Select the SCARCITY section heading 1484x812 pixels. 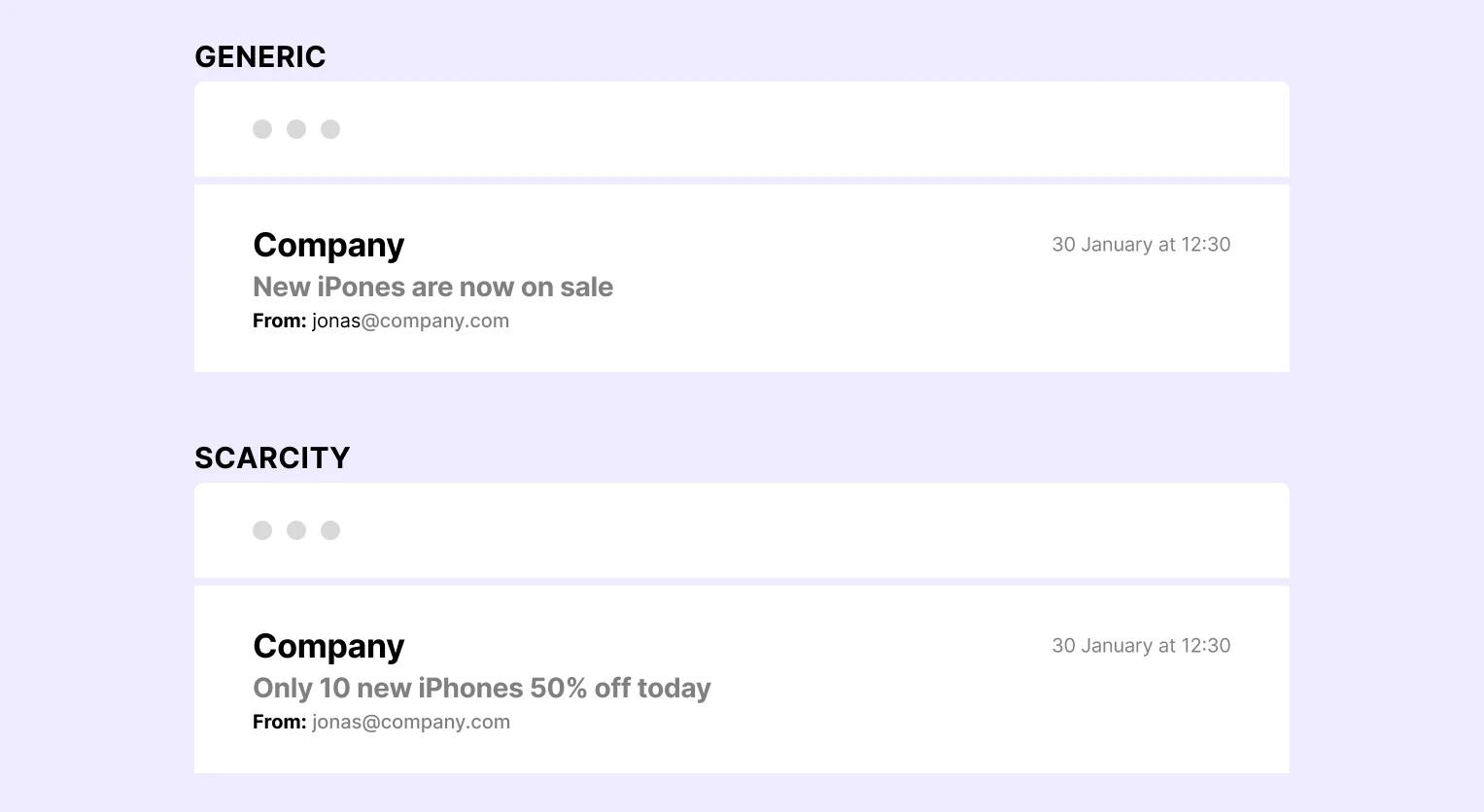click(272, 458)
